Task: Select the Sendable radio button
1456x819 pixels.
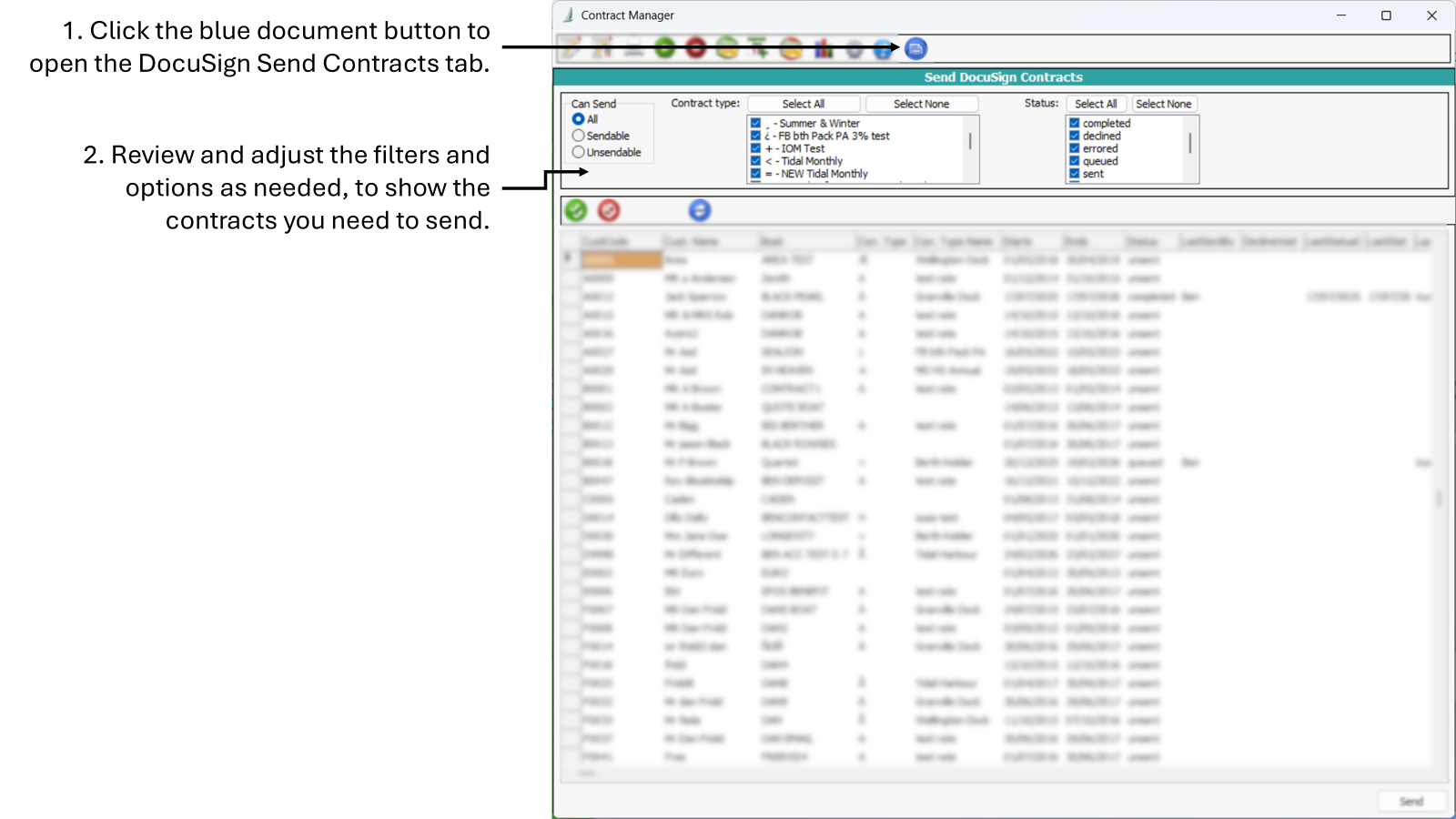Action: click(579, 136)
